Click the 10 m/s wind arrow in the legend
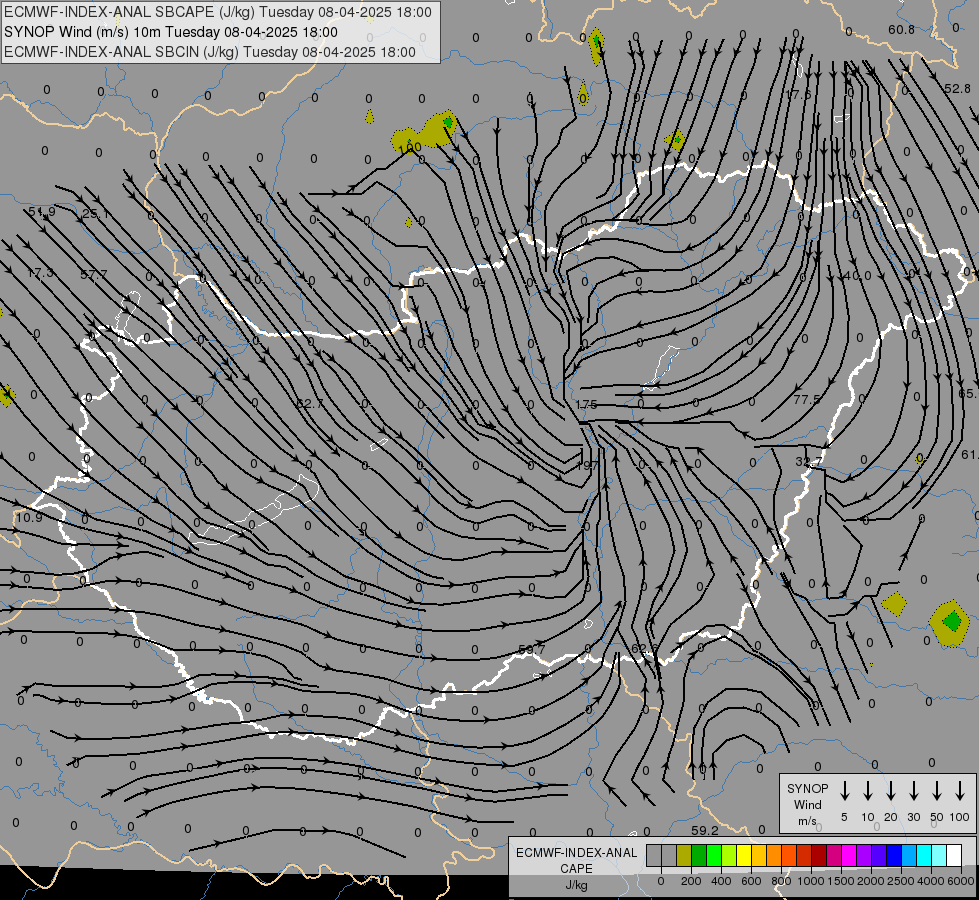The height and width of the screenshot is (900, 979). [867, 791]
